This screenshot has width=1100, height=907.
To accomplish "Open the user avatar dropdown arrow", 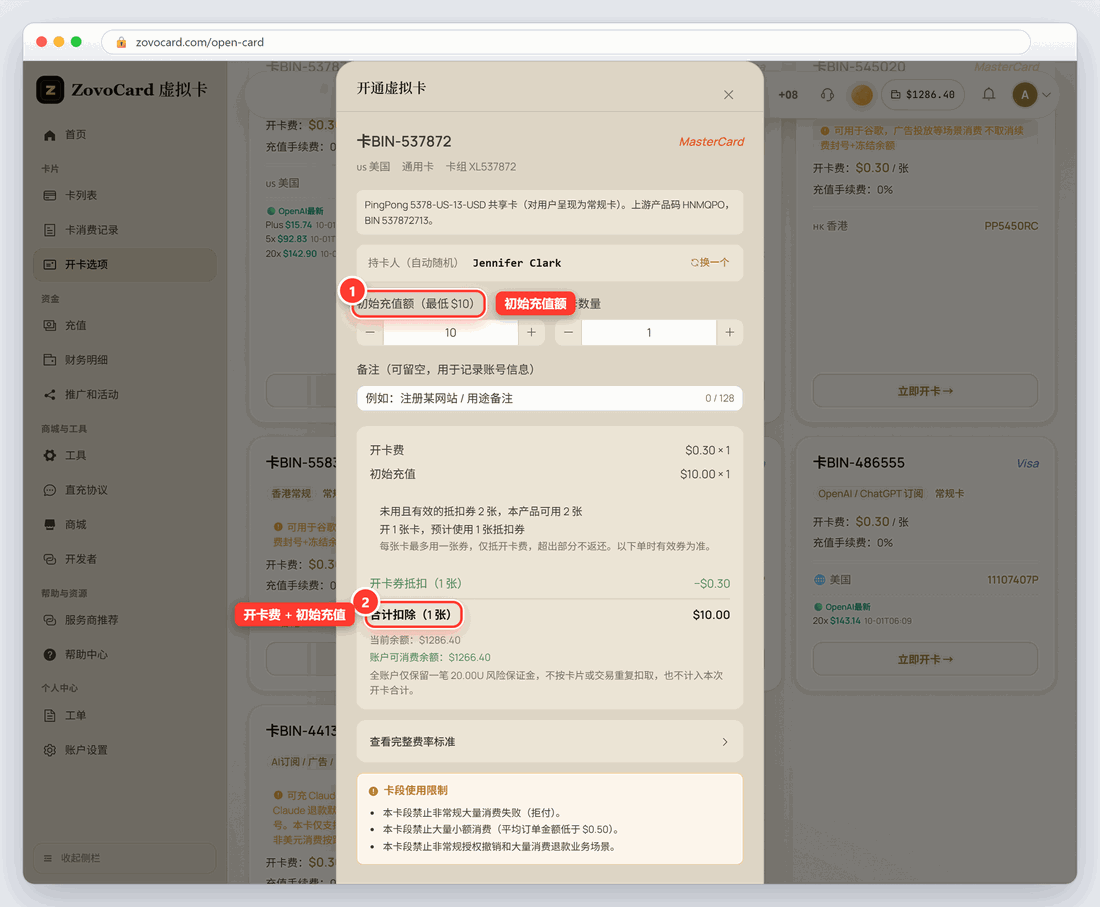I will click(x=1046, y=95).
